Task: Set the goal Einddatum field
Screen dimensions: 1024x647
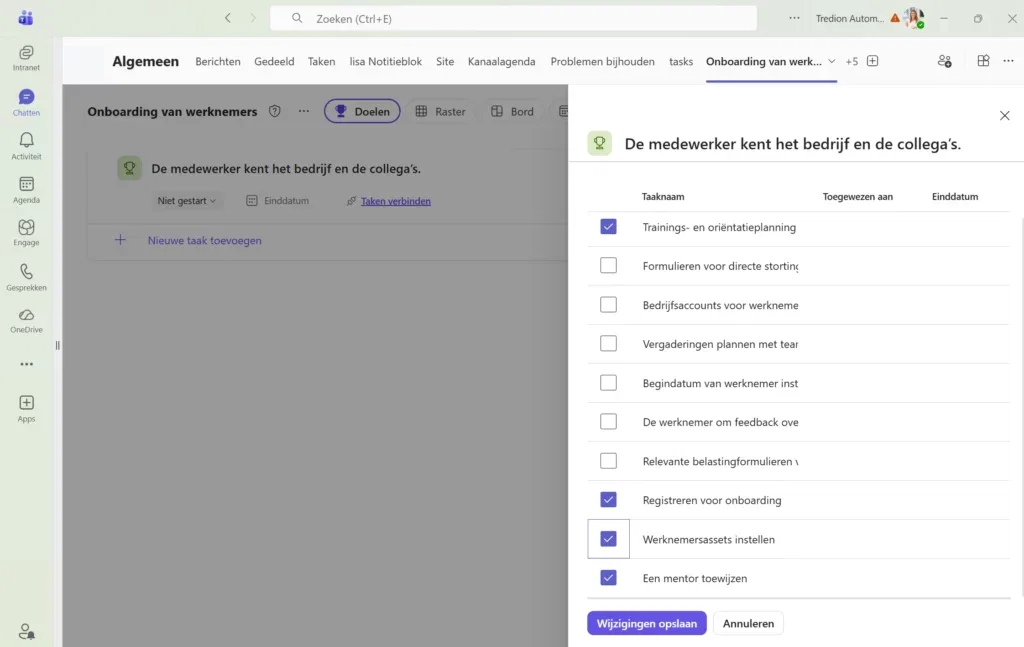Action: 278,200
